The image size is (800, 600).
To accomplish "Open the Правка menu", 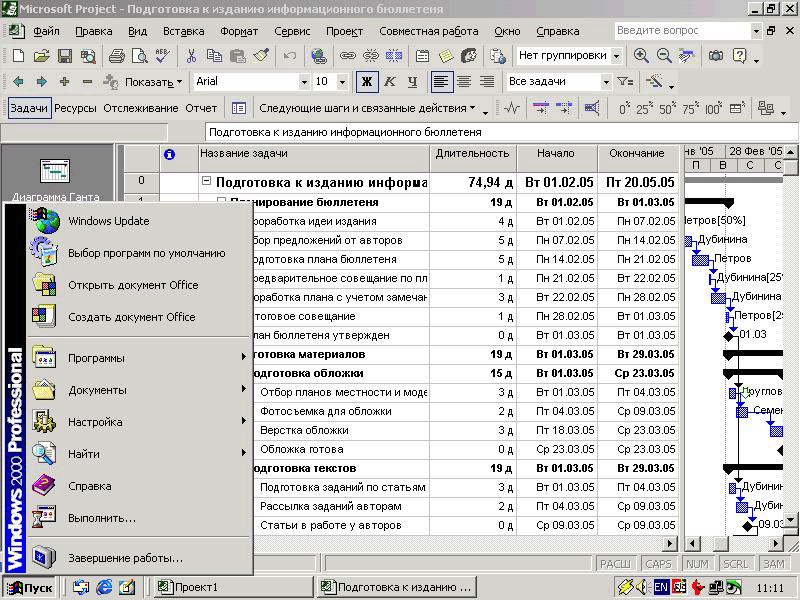I will pos(94,31).
